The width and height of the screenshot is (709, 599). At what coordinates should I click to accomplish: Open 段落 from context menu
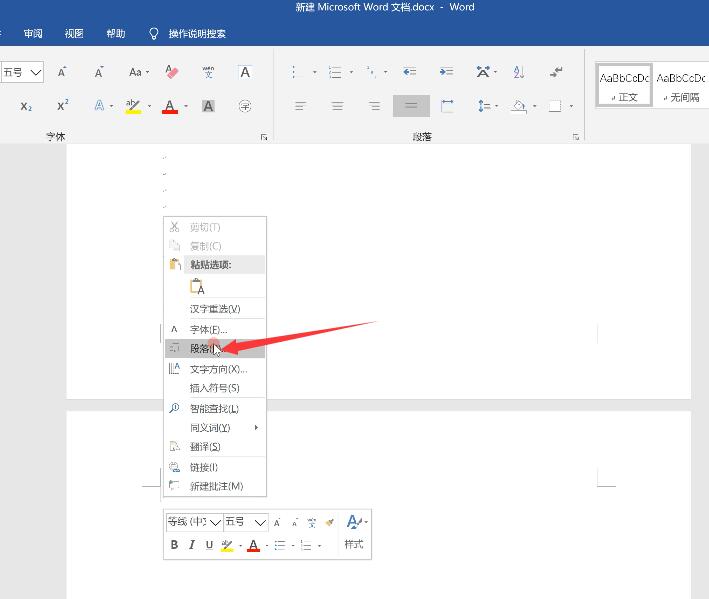[215, 349]
